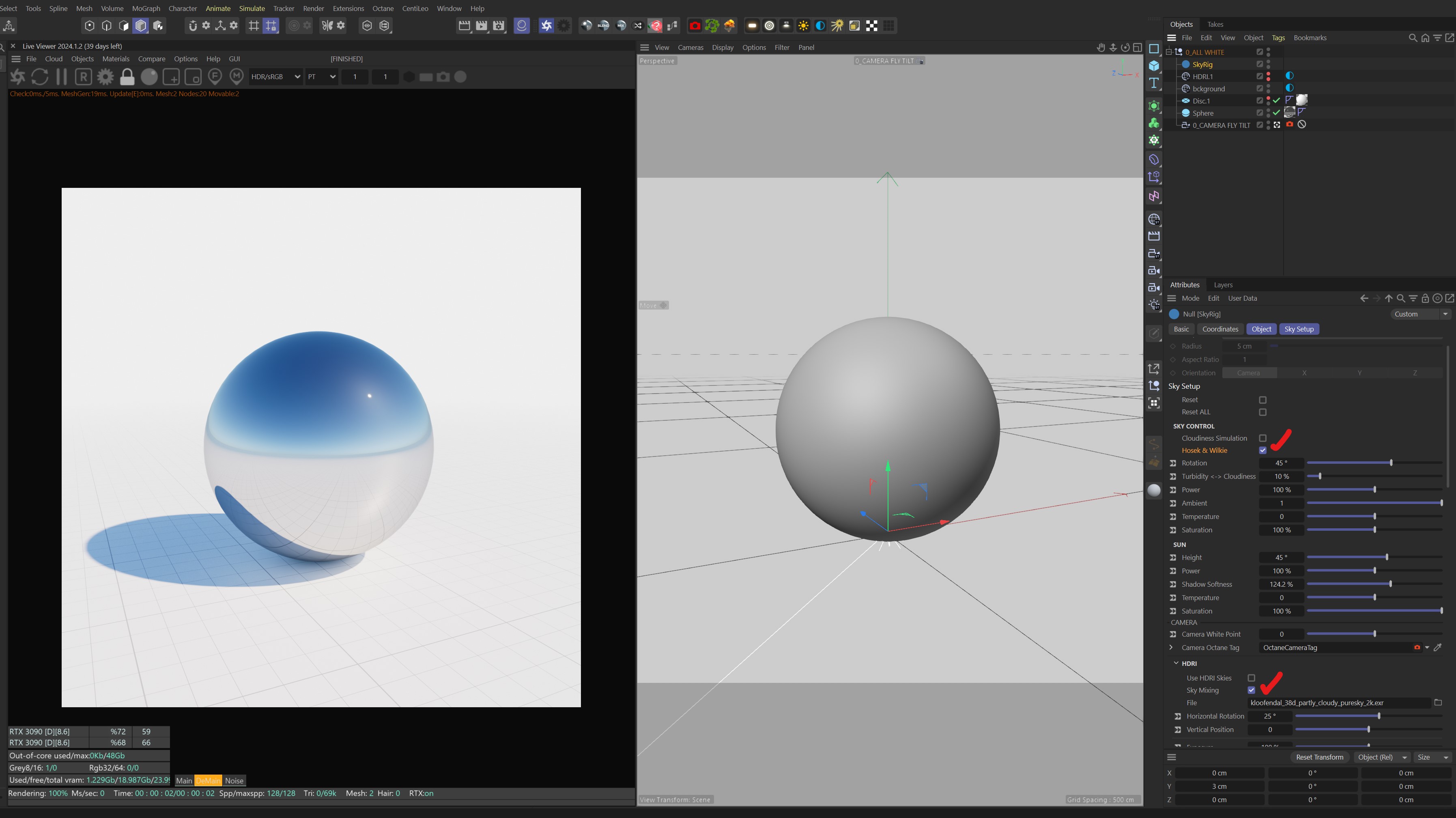Switch to the Coordinates tab
The image size is (1456, 818).
[1220, 329]
